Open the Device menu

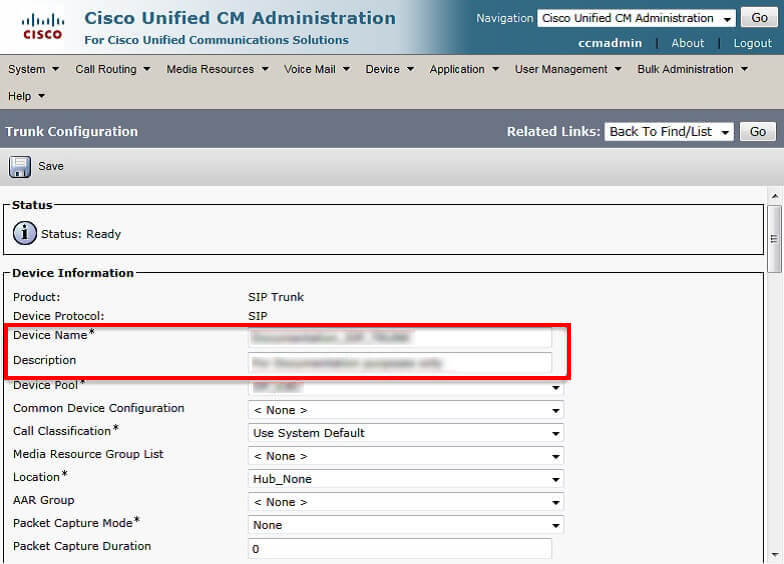[x=390, y=69]
